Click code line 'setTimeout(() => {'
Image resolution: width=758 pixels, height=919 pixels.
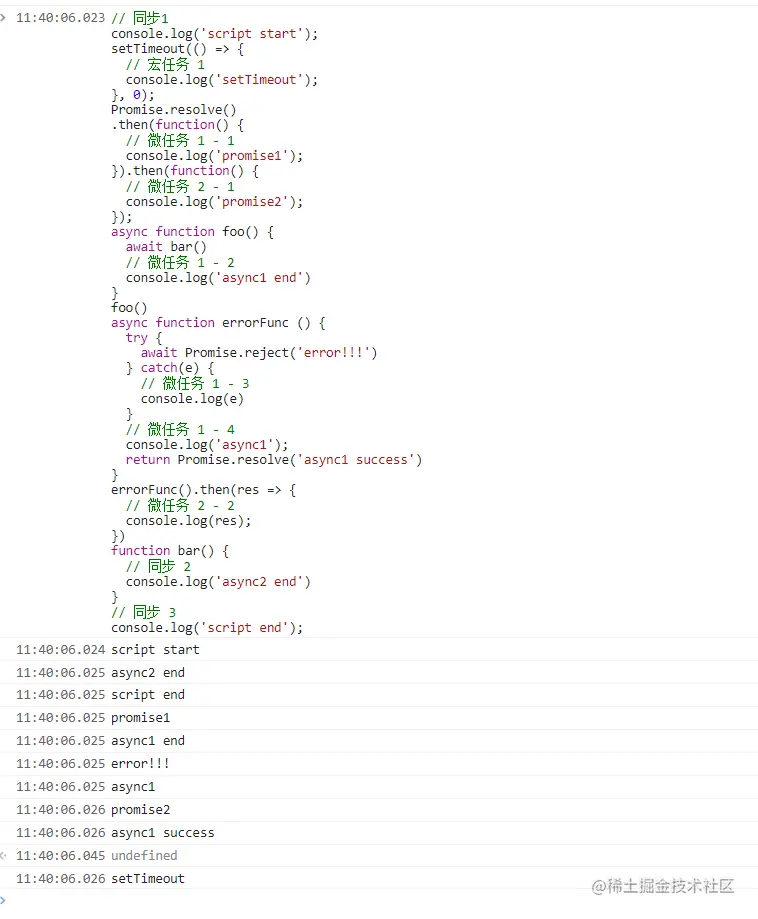pos(178,49)
